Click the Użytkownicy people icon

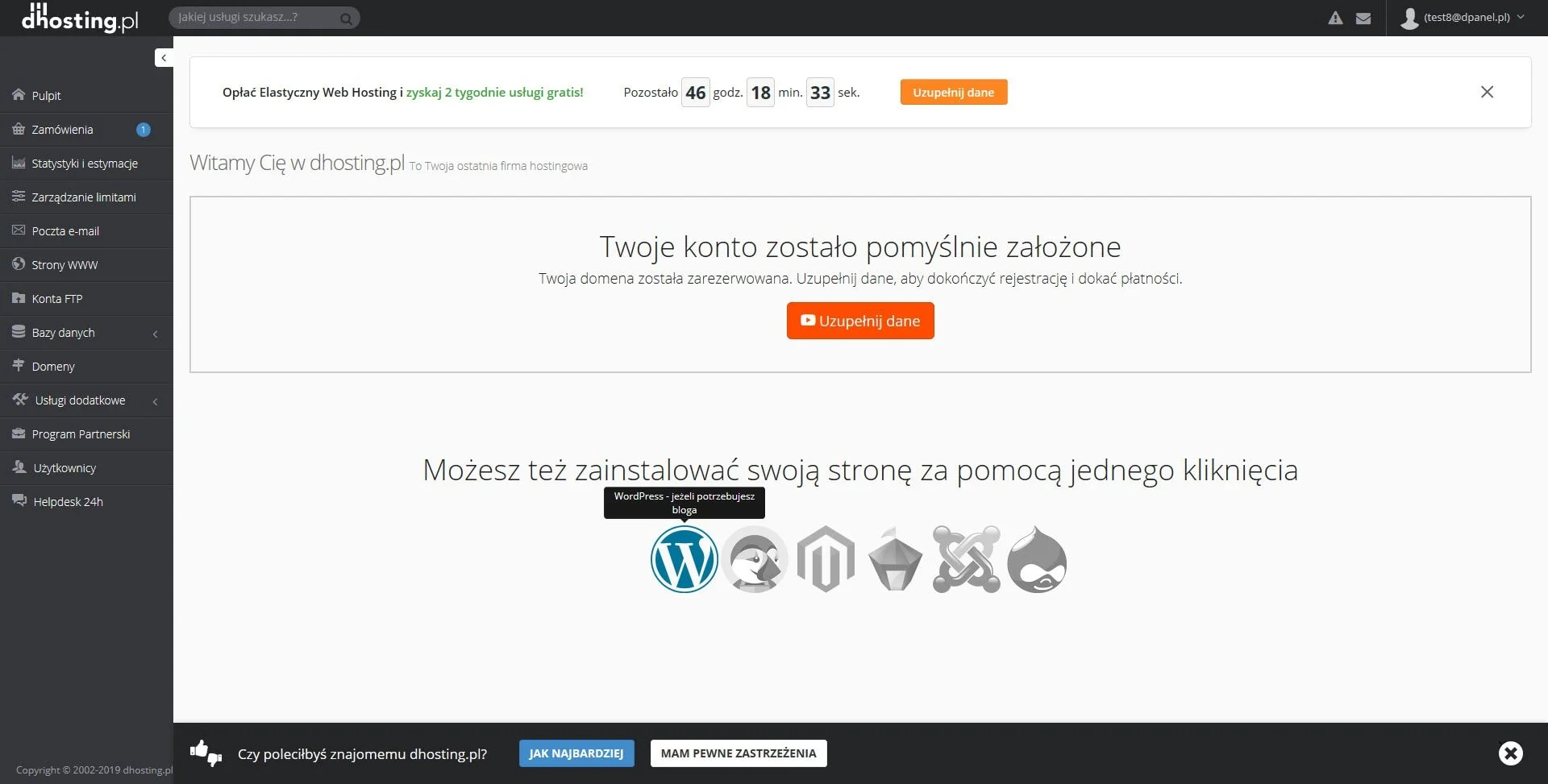tap(19, 467)
